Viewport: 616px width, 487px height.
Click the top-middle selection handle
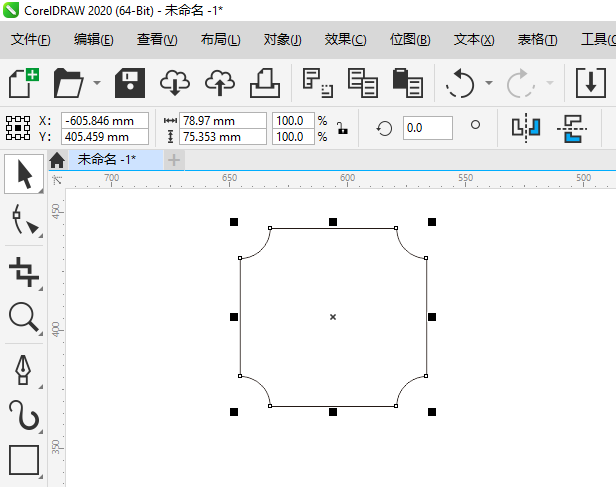[333, 222]
